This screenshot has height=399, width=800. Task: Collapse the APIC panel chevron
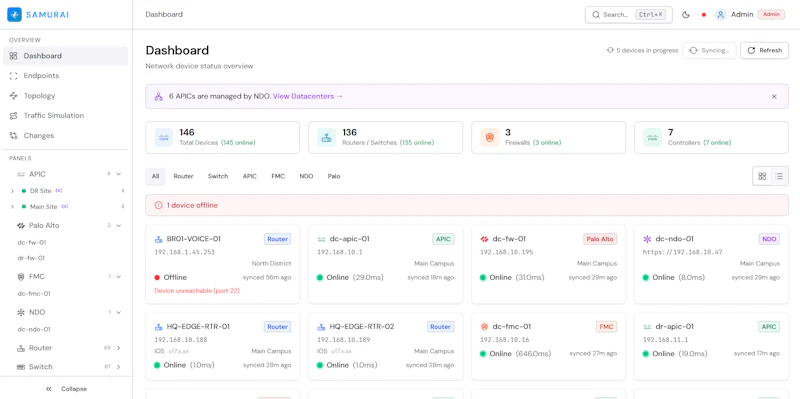click(118, 174)
